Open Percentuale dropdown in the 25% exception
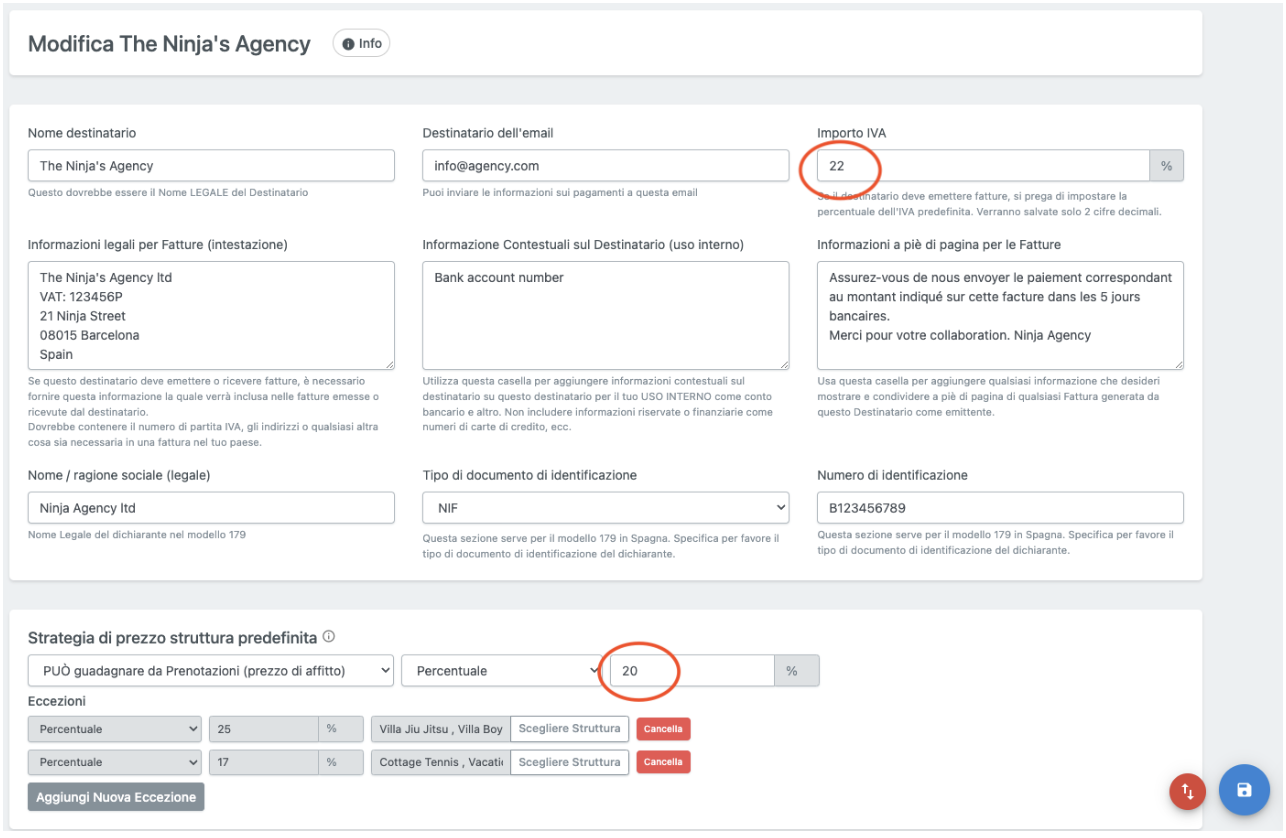This screenshot has height=838, width=1286. (114, 729)
